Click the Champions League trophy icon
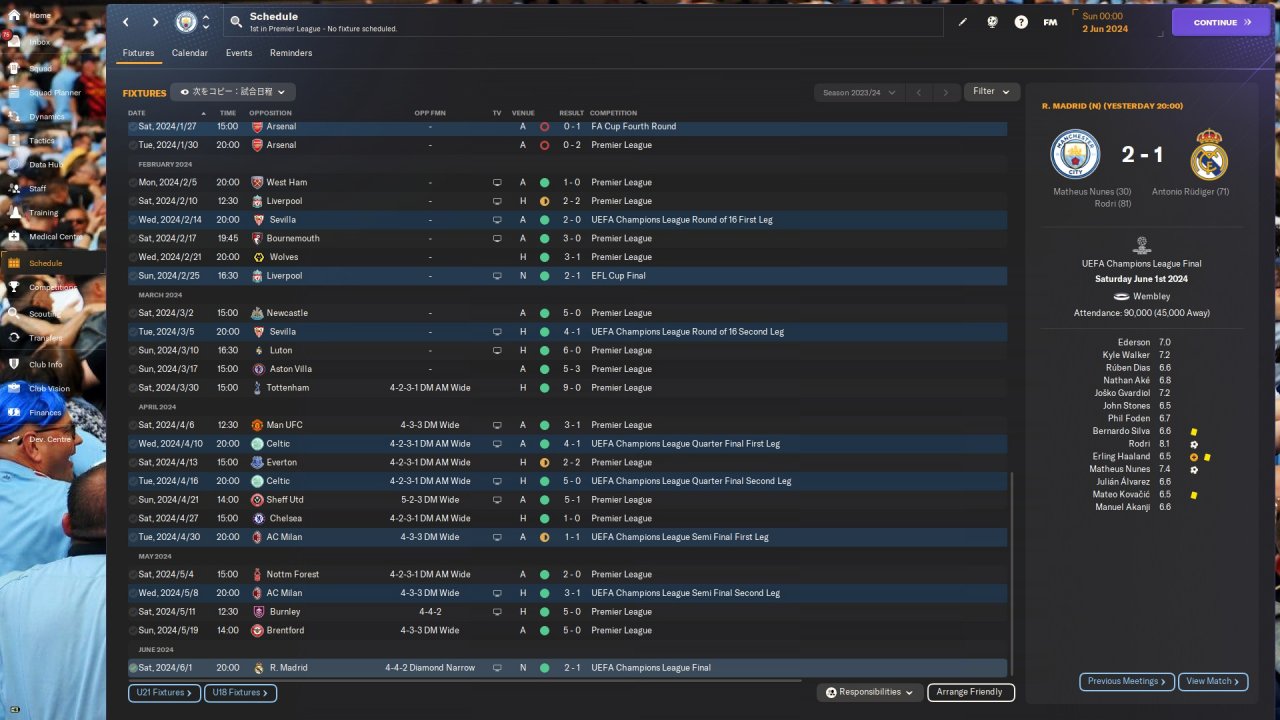Image resolution: width=1280 pixels, height=720 pixels. click(1142, 245)
